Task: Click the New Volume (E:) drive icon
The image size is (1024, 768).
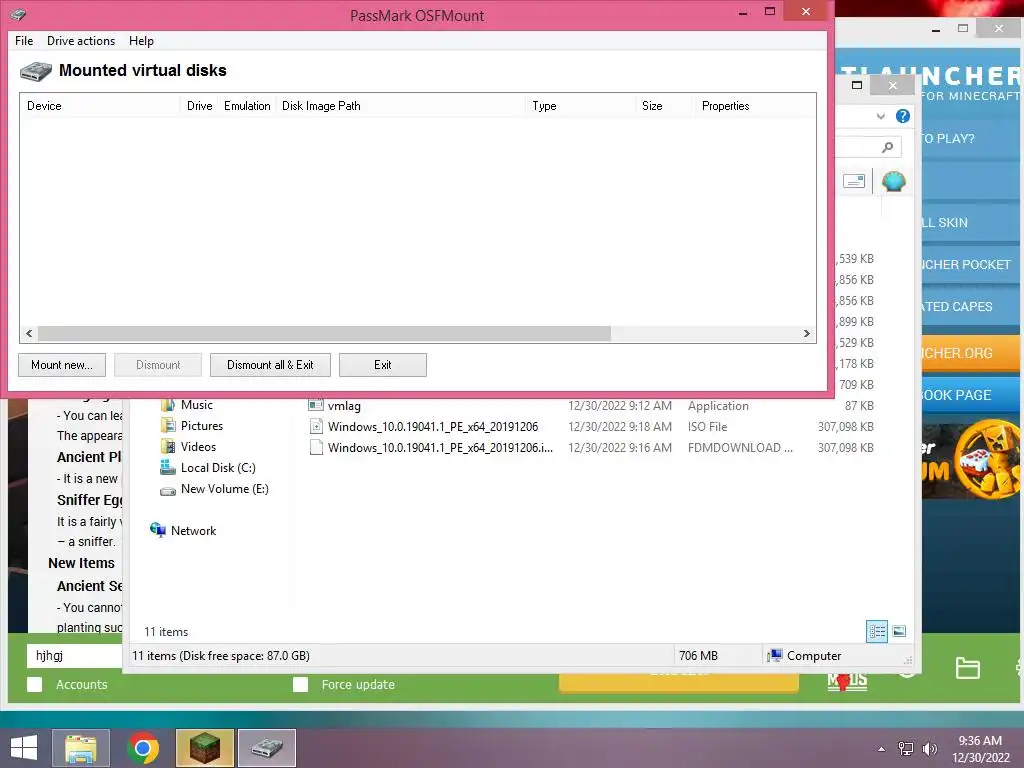Action: pyautogui.click(x=168, y=490)
